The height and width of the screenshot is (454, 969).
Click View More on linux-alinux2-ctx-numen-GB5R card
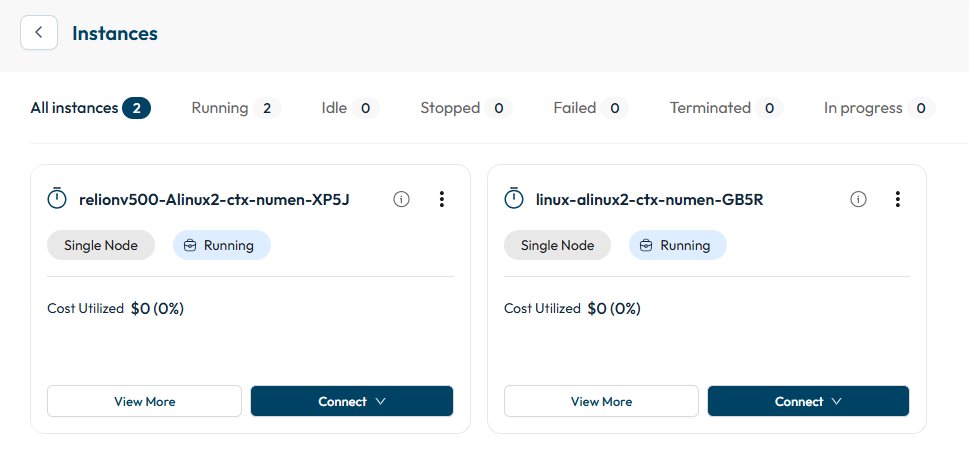click(x=601, y=401)
